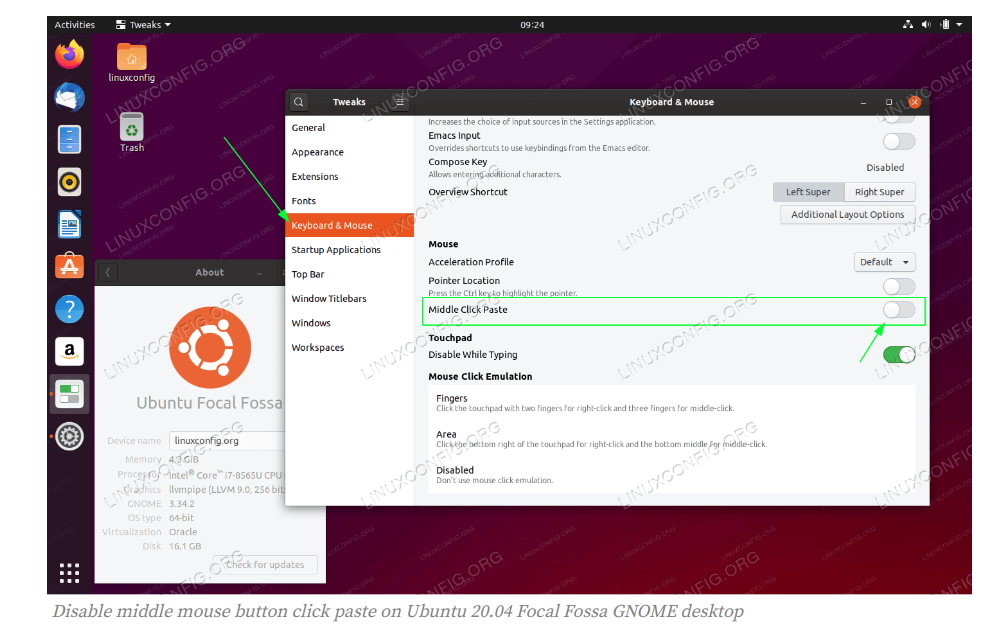Select Windows in Tweaks sidebar
Image resolution: width=995 pixels, height=631 pixels.
(x=350, y=323)
